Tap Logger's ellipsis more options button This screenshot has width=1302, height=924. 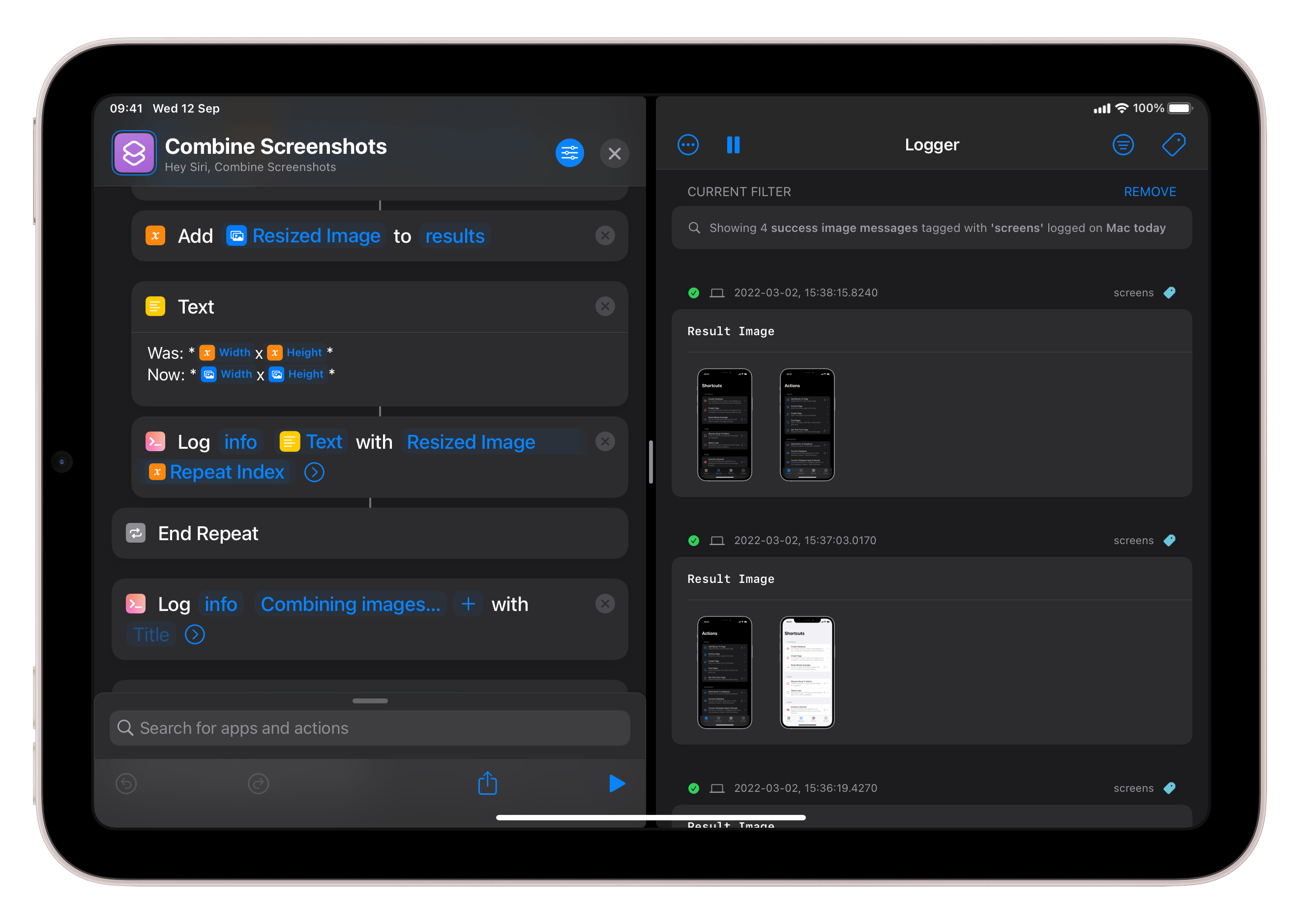tap(687, 144)
